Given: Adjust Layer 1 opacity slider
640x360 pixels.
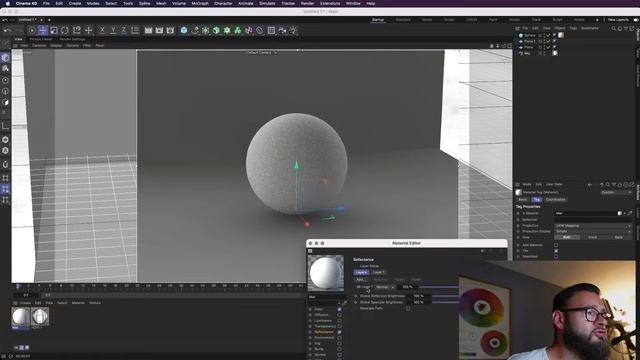Looking at the screenshot, I should click(439, 287).
